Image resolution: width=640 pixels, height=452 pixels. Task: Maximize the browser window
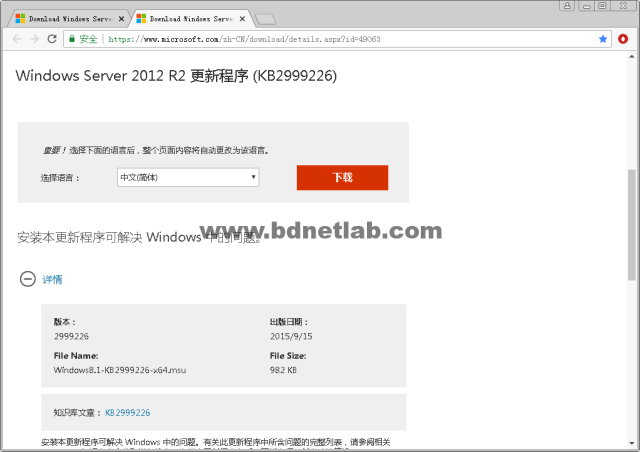(x=602, y=6)
